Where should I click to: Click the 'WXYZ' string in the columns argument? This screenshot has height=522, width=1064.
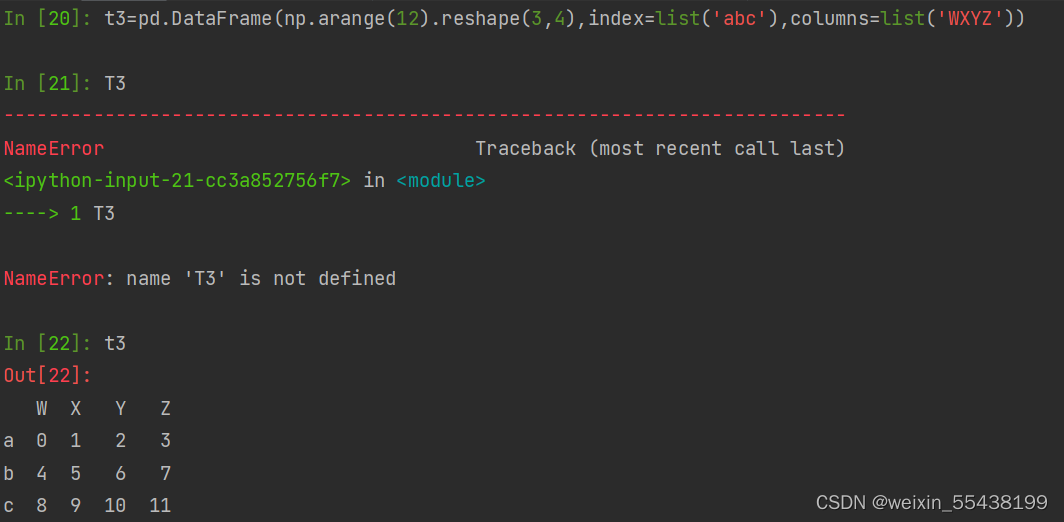click(970, 19)
